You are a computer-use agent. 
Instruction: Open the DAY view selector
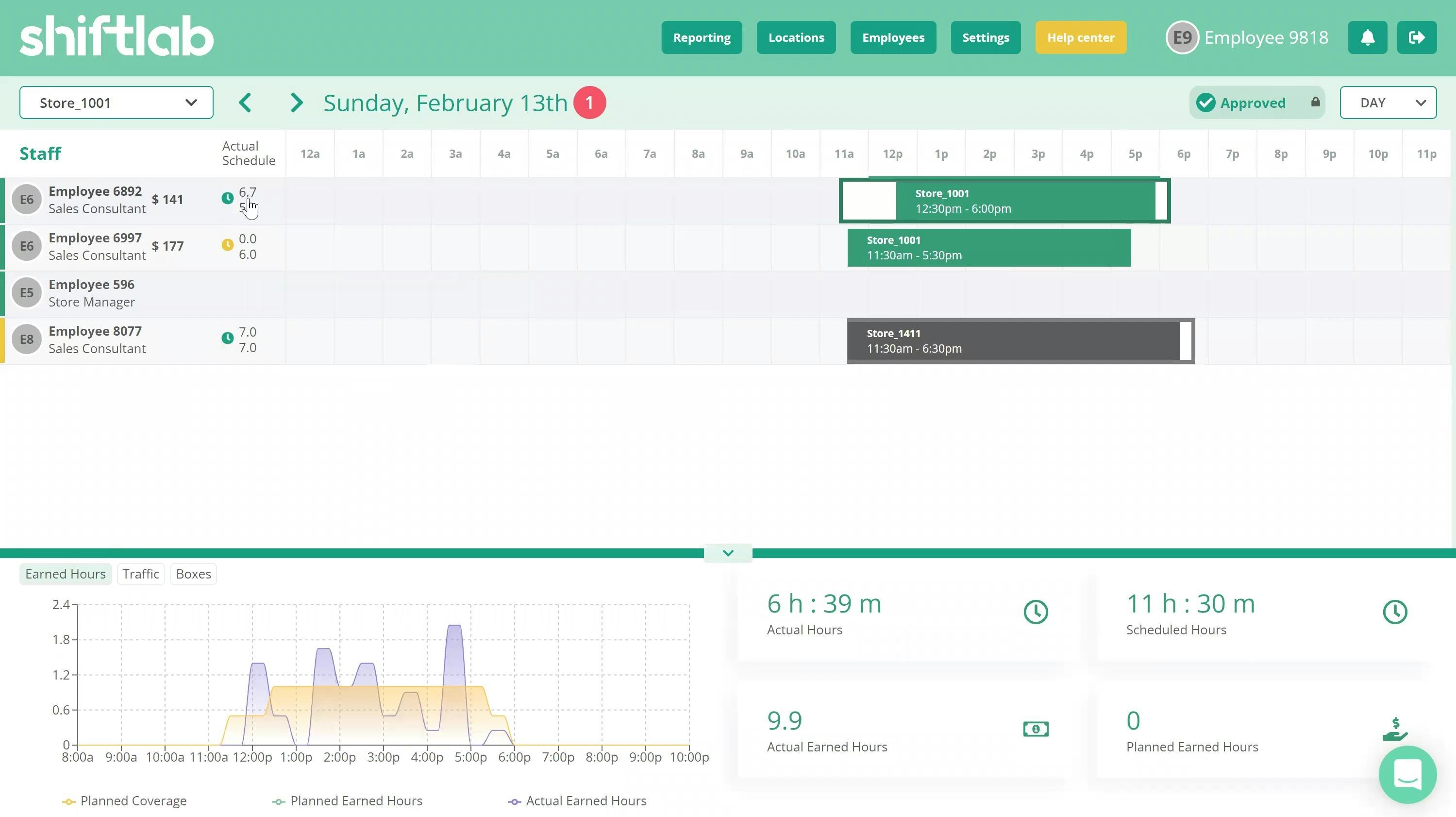click(1388, 102)
